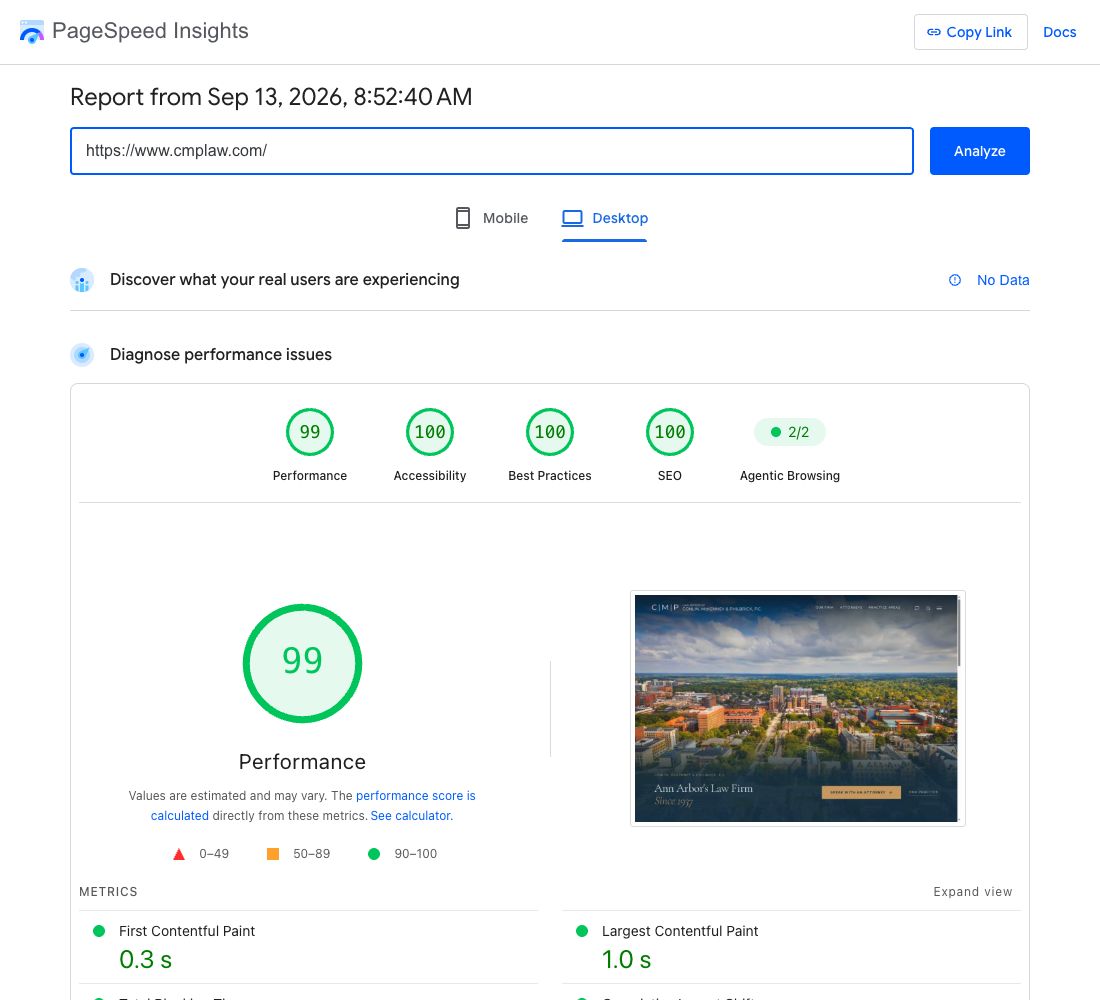The width and height of the screenshot is (1100, 1000).
Task: Click the Agentic Browsing 2/2 badge
Action: click(790, 432)
